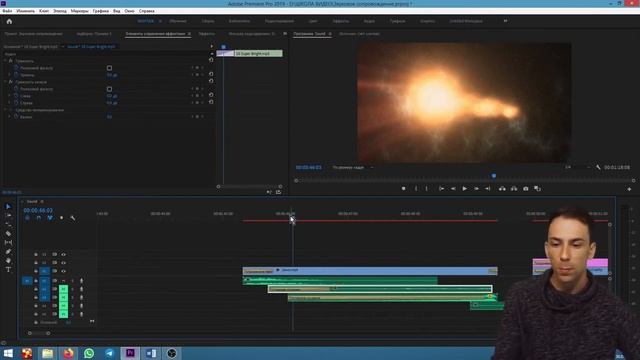Hide video track V1 with eye
This screenshot has width=640, height=360.
click(63, 271)
